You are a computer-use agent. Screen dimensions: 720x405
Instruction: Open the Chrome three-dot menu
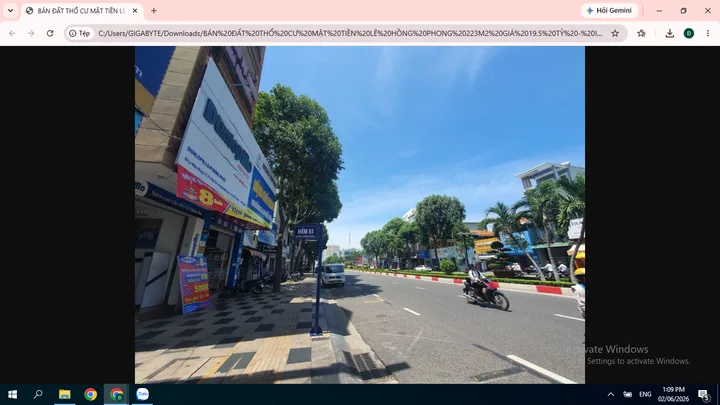point(708,33)
